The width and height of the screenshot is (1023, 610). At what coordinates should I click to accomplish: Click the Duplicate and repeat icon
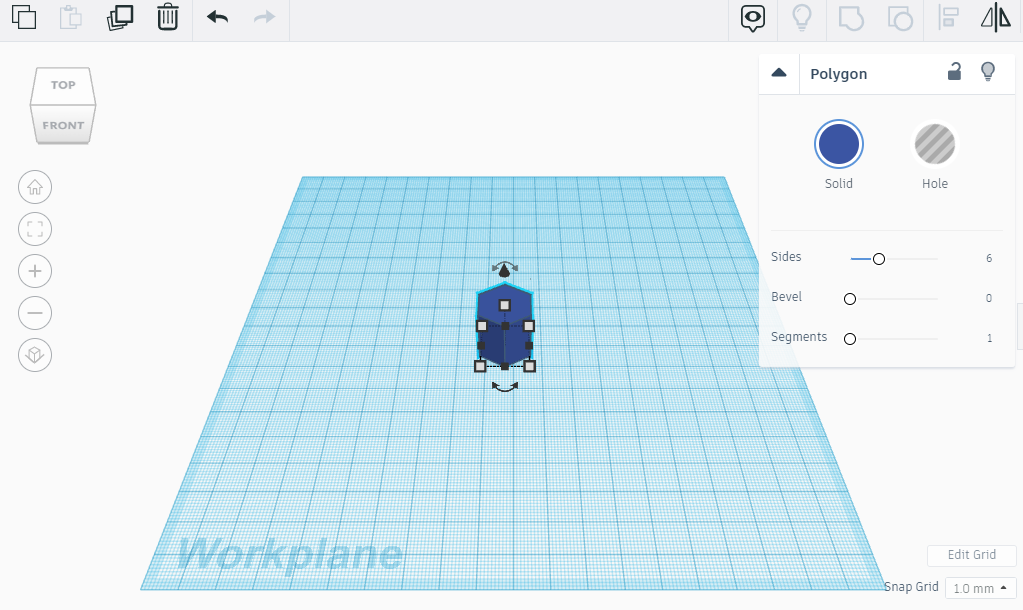(119, 17)
